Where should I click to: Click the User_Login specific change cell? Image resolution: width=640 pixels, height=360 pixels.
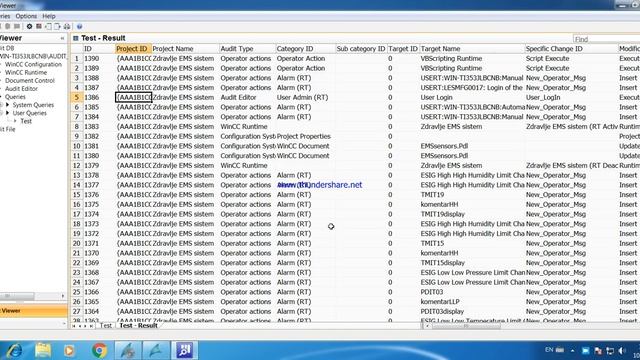coord(571,98)
